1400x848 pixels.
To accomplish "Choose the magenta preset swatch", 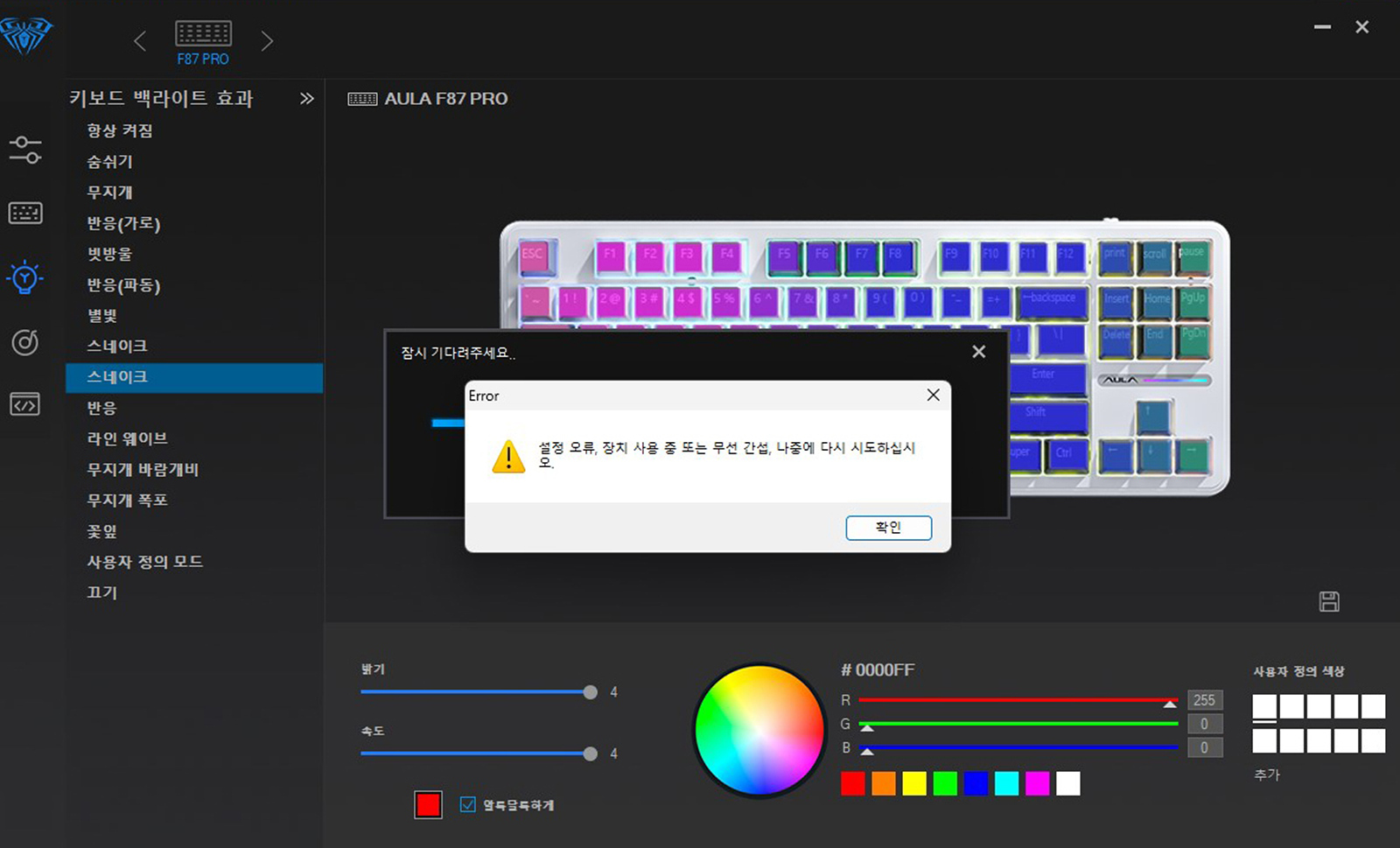I will 1038,783.
